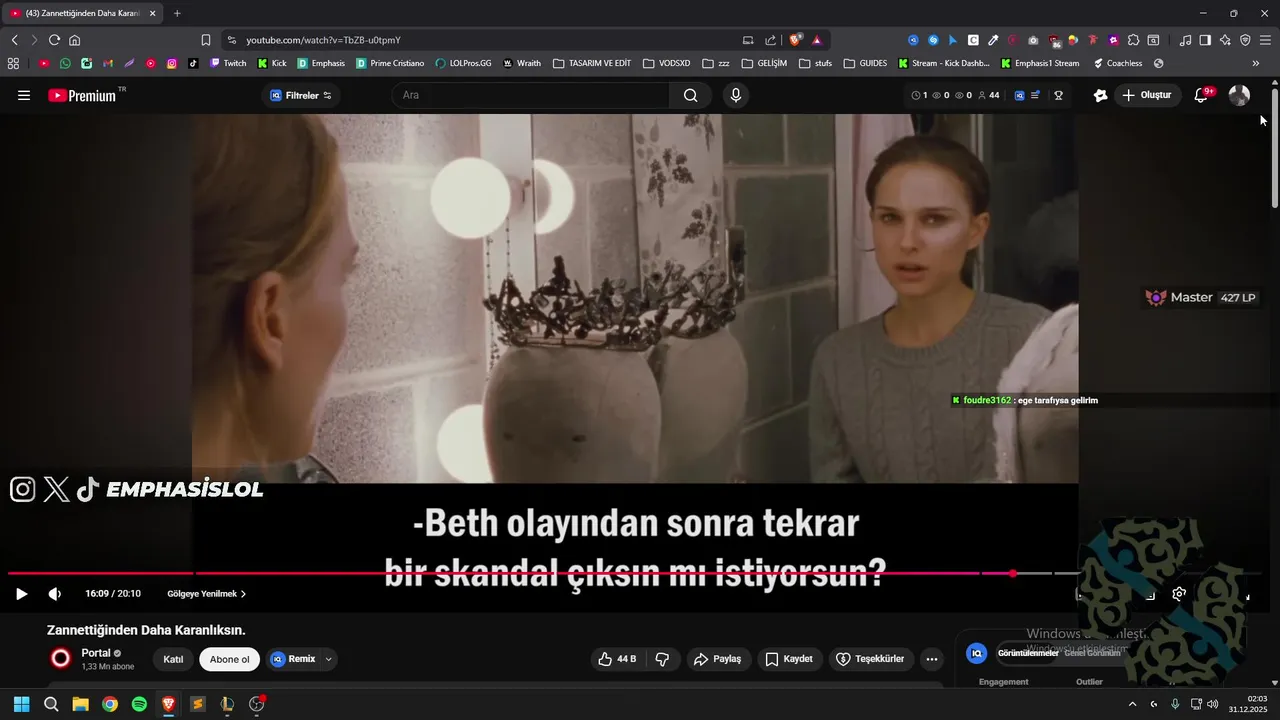Switch to Görüntülenmeler tab in side panel
Screen dimensions: 1280x720
click(x=1028, y=653)
